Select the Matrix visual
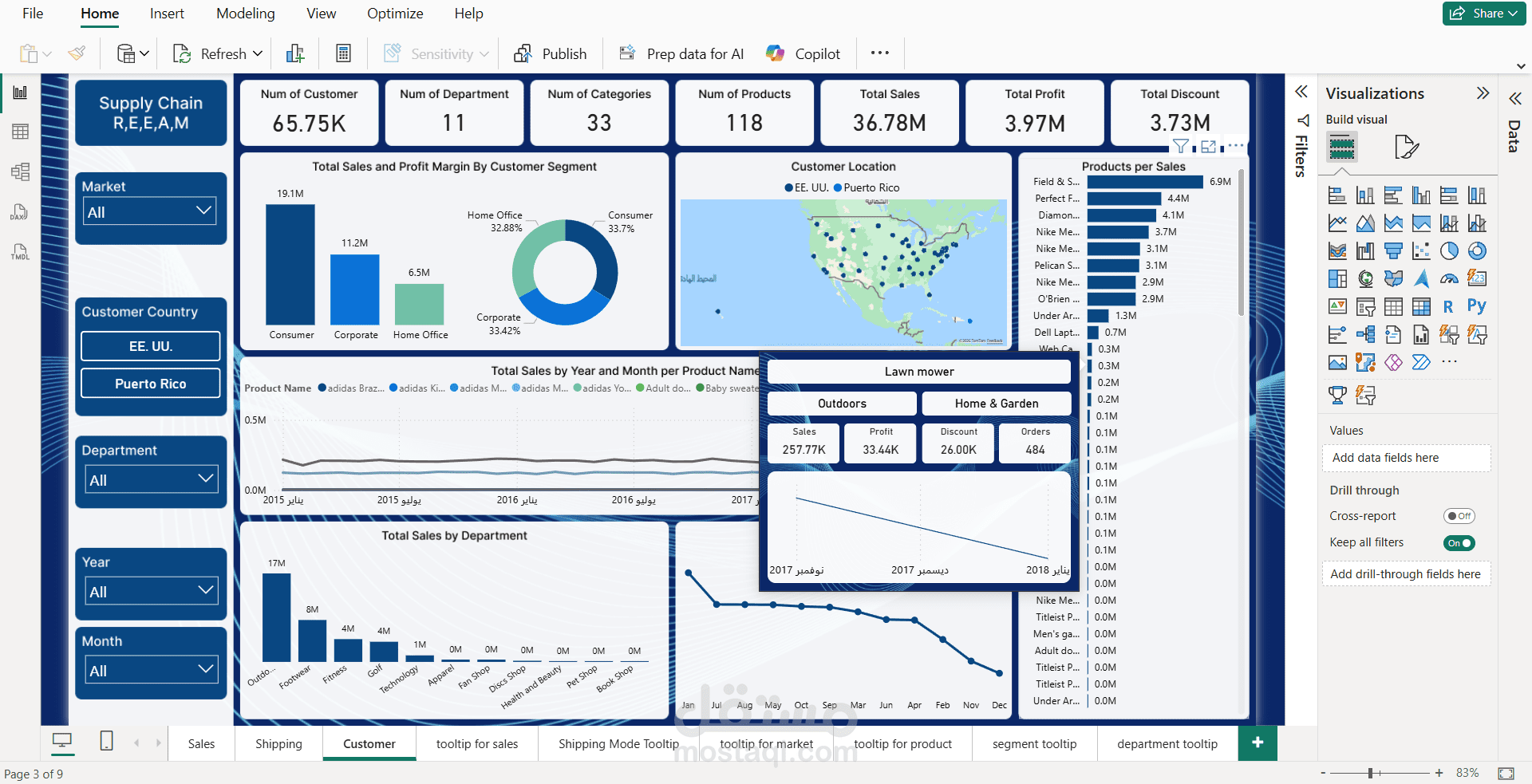 coord(1421,306)
